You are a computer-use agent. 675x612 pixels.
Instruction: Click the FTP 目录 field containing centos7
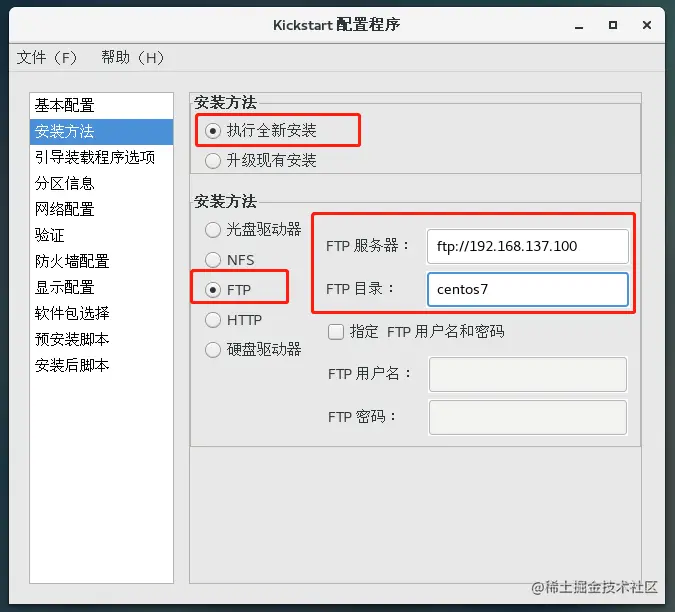(527, 289)
